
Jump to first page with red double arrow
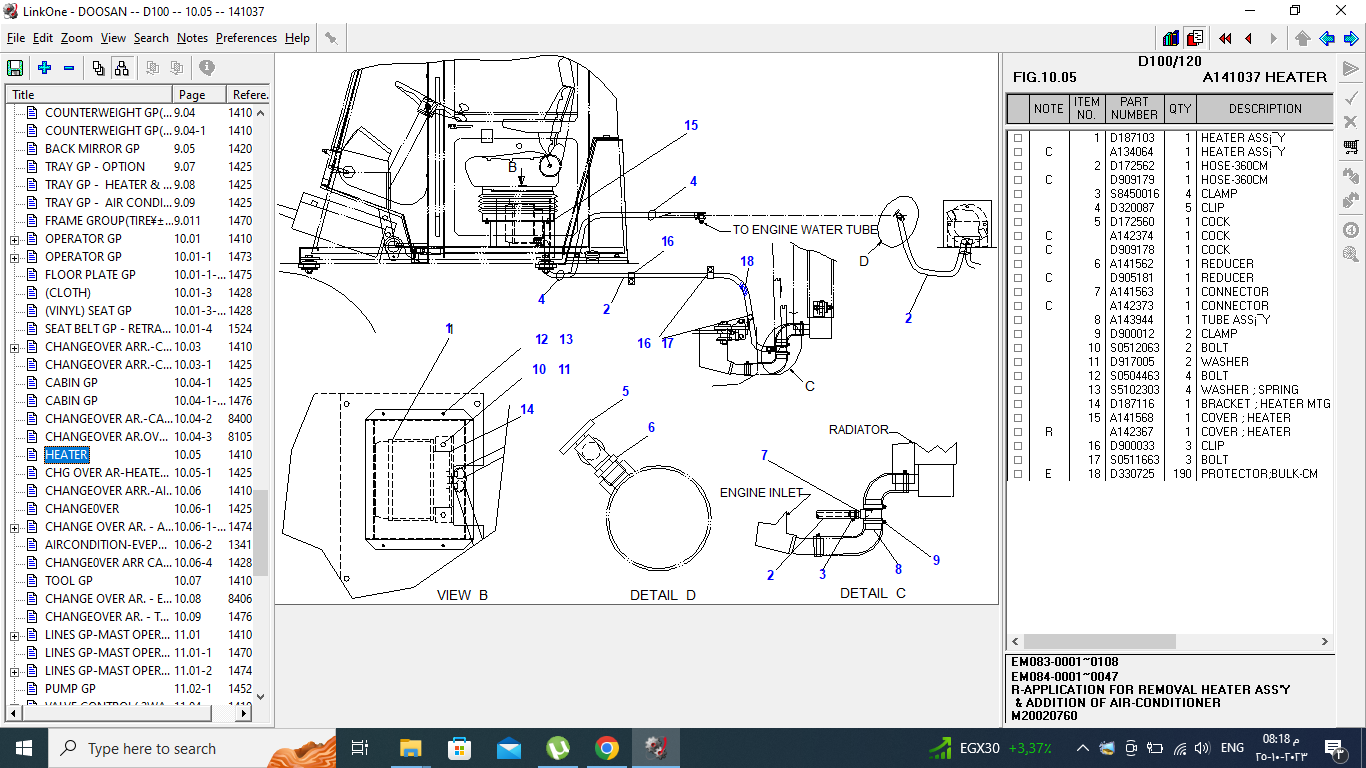click(1225, 38)
